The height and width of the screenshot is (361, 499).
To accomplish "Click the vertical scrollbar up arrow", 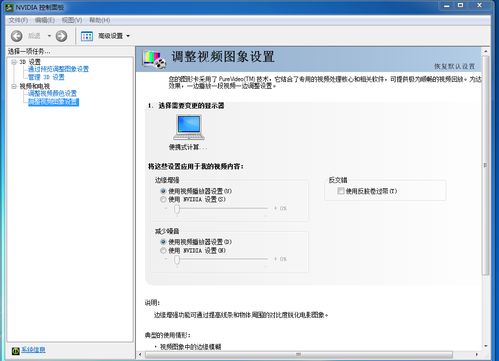I will click(x=485, y=51).
